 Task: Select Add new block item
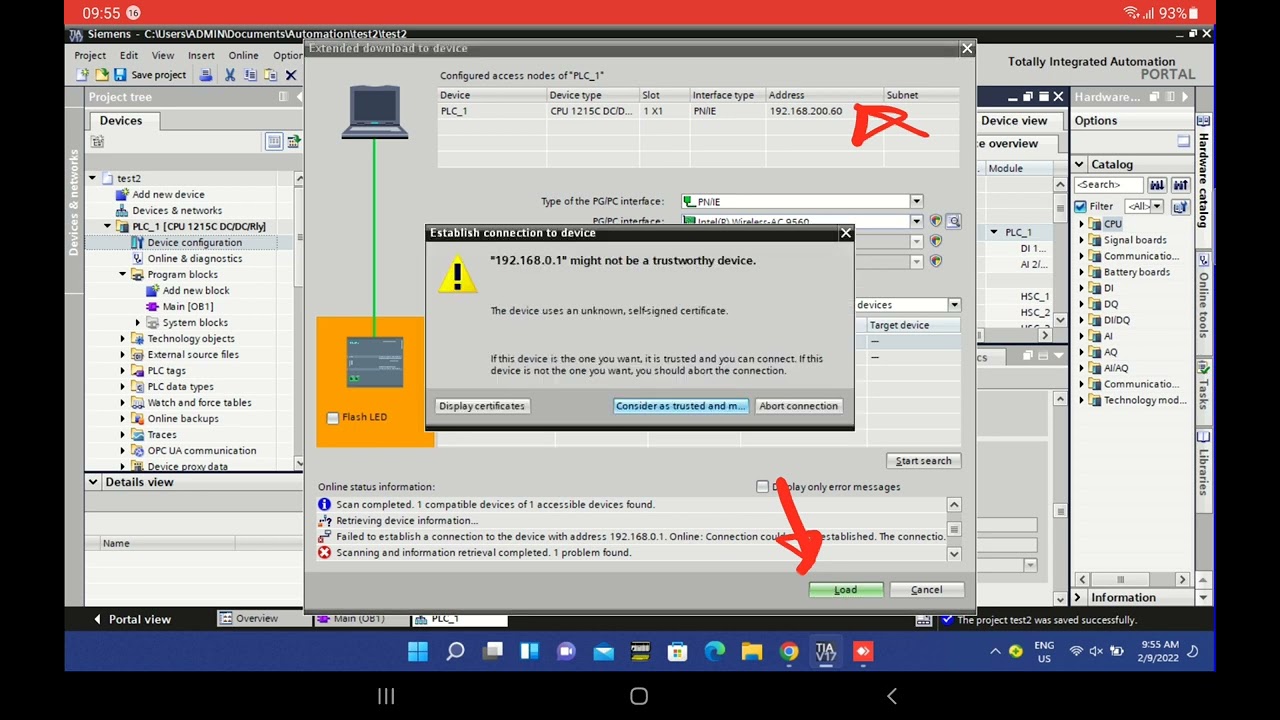pos(195,290)
